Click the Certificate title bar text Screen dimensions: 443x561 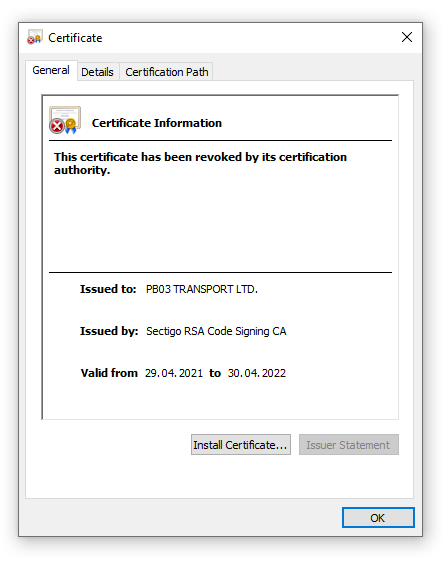tap(75, 38)
